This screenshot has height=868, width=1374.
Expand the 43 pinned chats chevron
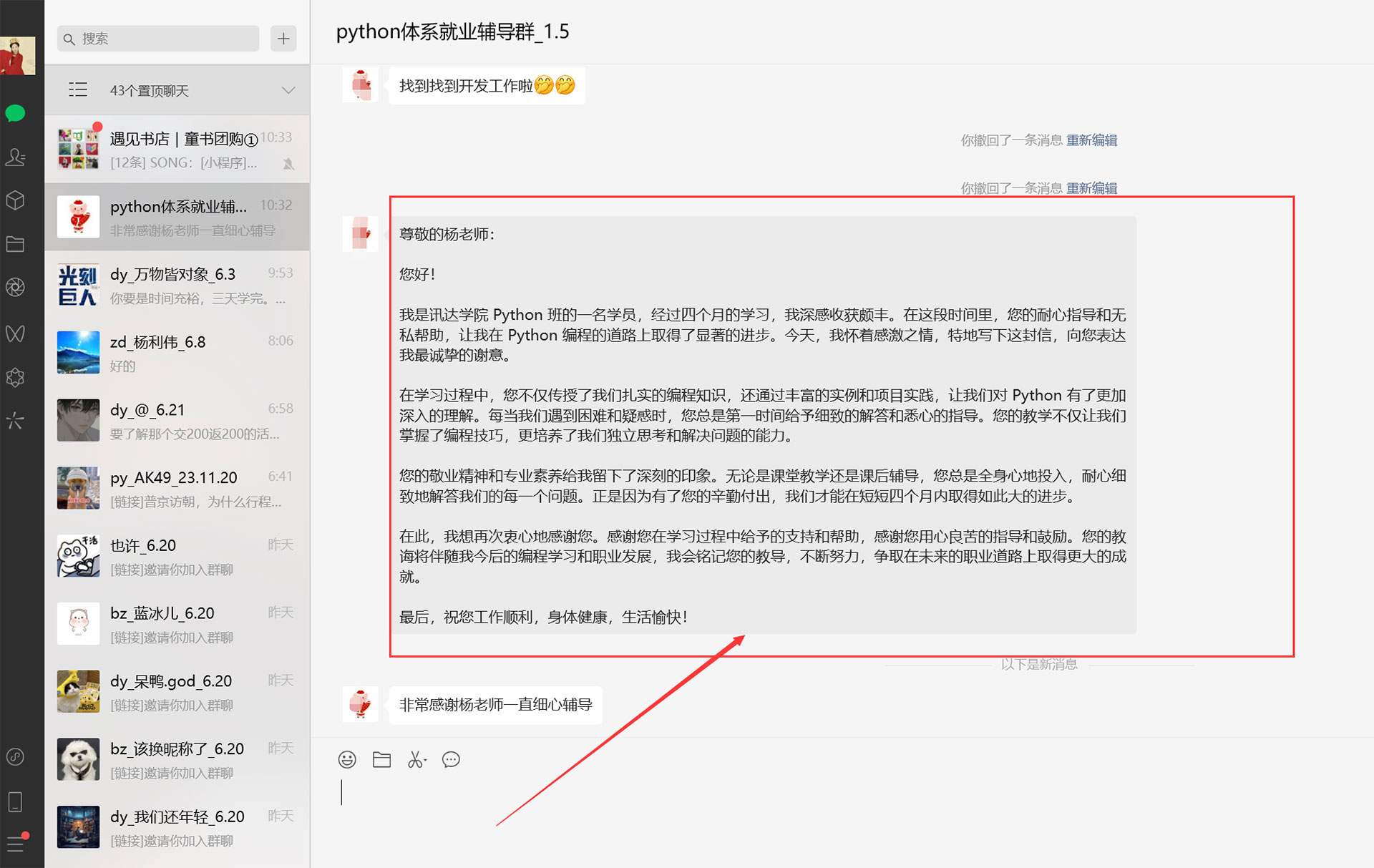pyautogui.click(x=288, y=91)
